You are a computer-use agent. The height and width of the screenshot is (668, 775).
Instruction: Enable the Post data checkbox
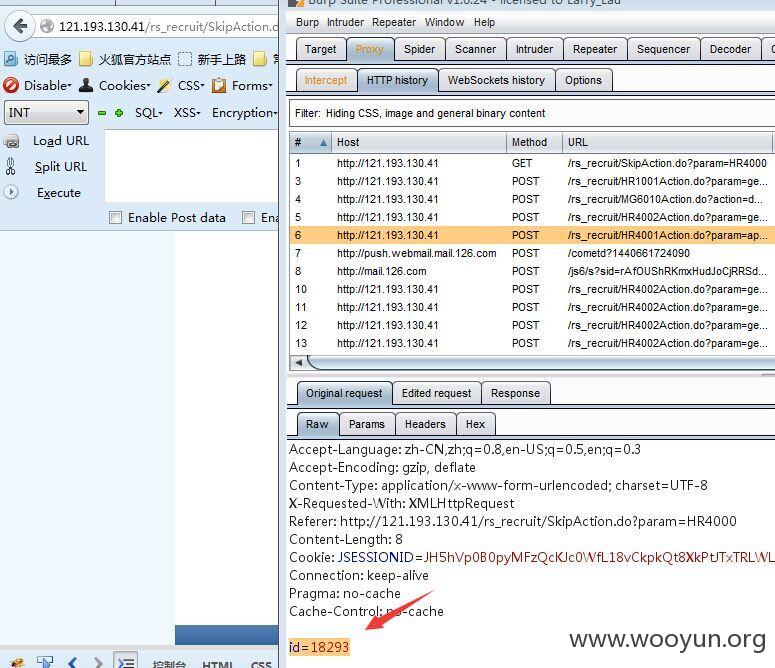tap(115, 217)
